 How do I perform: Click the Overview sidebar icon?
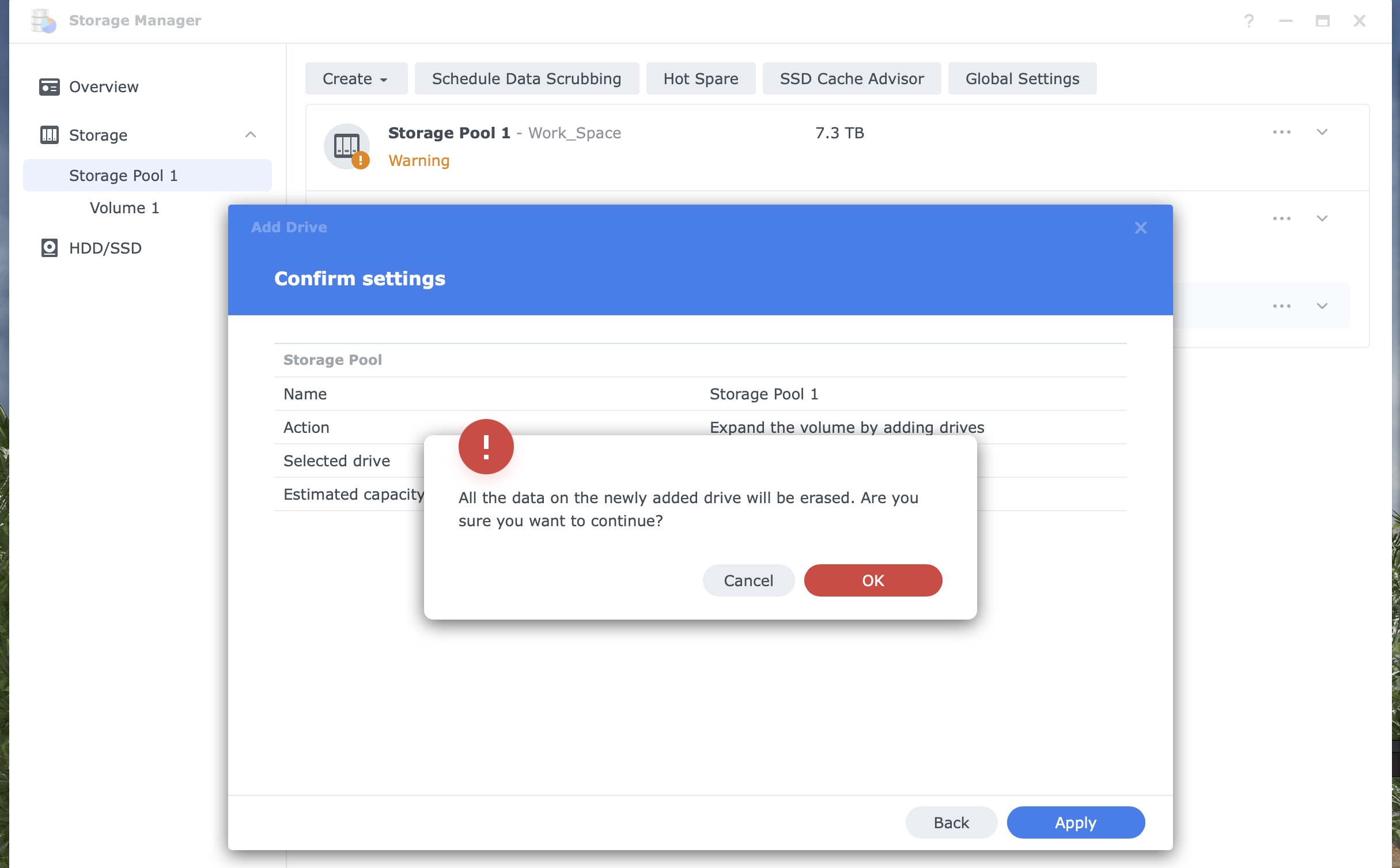click(x=50, y=86)
